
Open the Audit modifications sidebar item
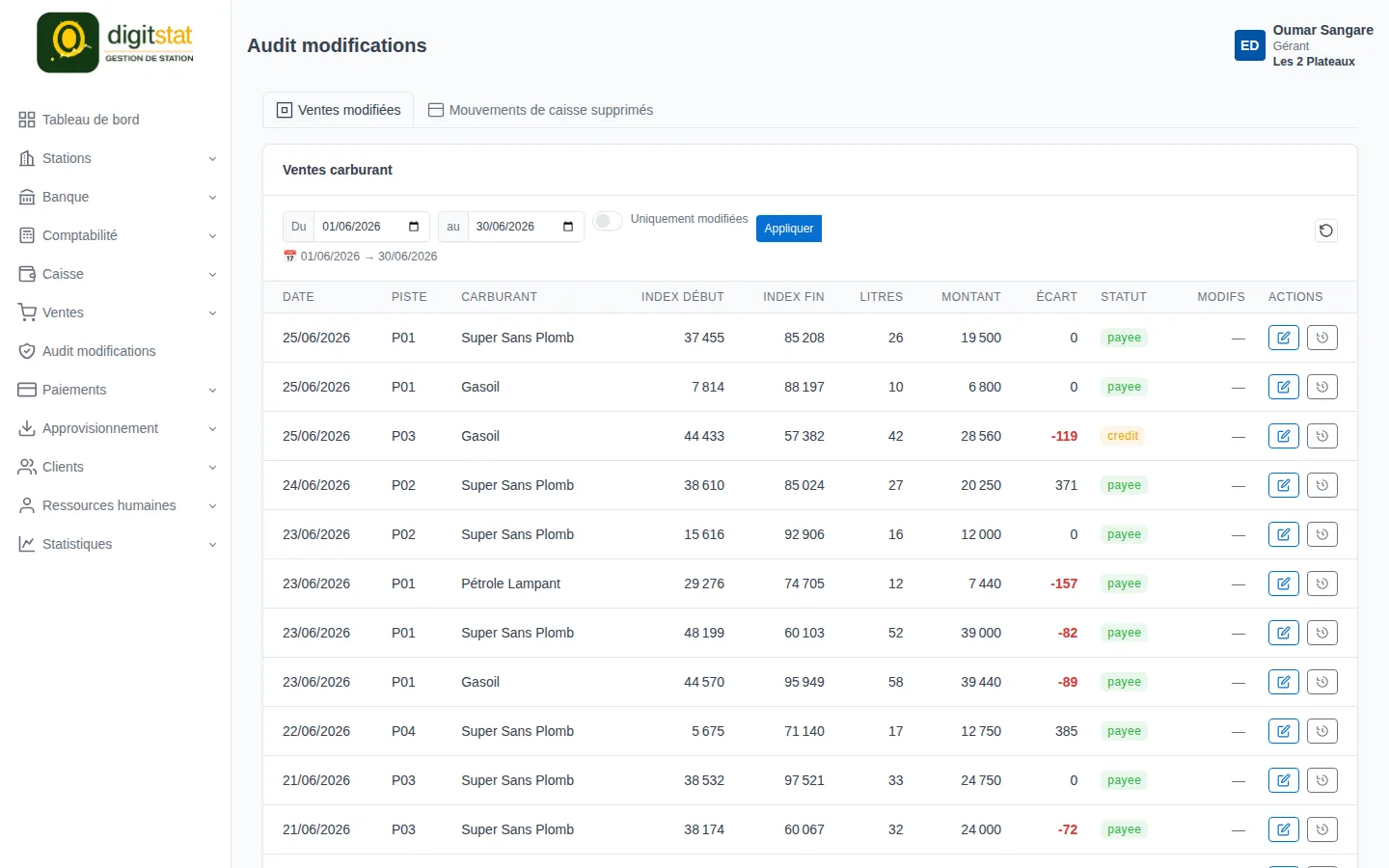coord(116,351)
